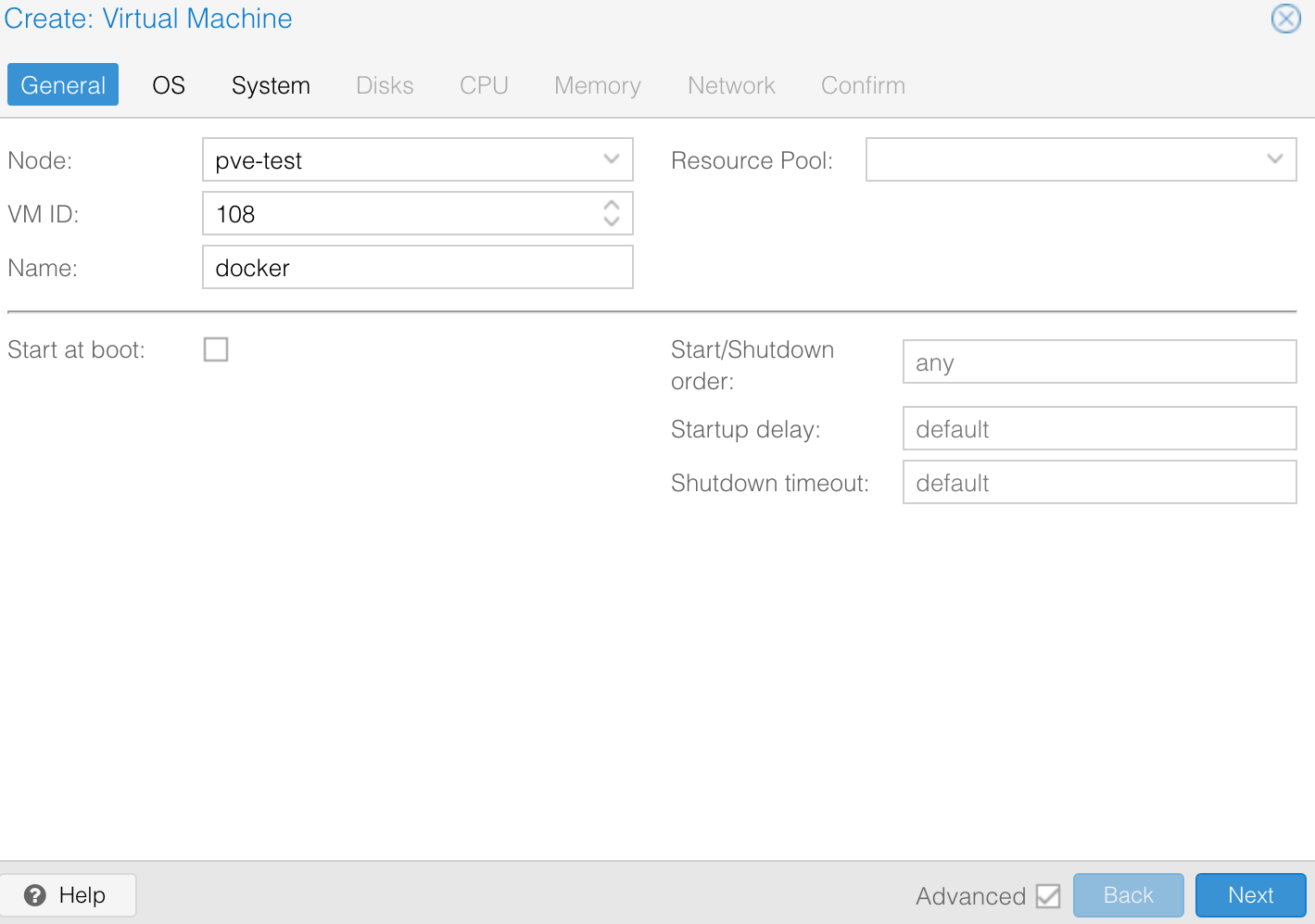Switch to the OS tab
Screen dimensions: 1315x924
pyautogui.click(x=168, y=84)
